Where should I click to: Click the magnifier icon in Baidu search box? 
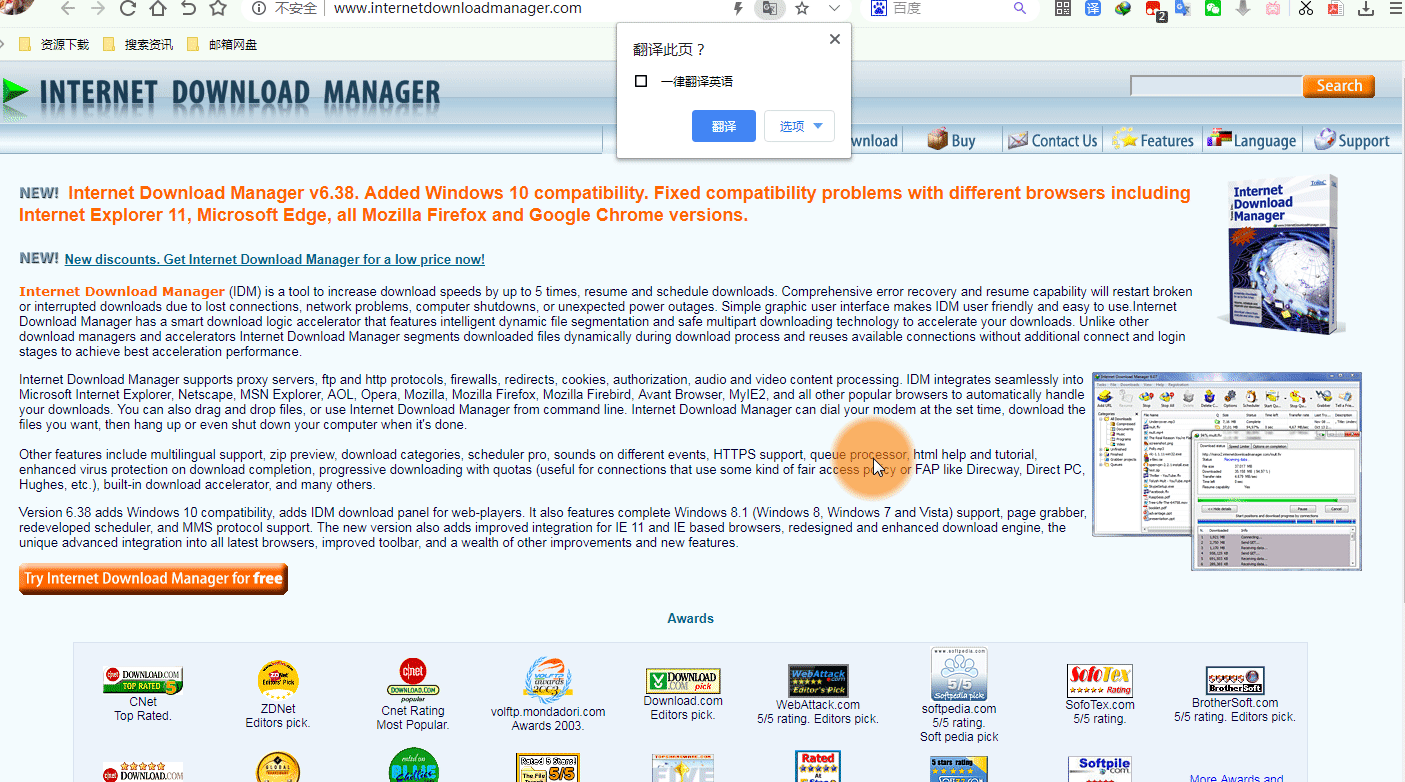click(1020, 8)
